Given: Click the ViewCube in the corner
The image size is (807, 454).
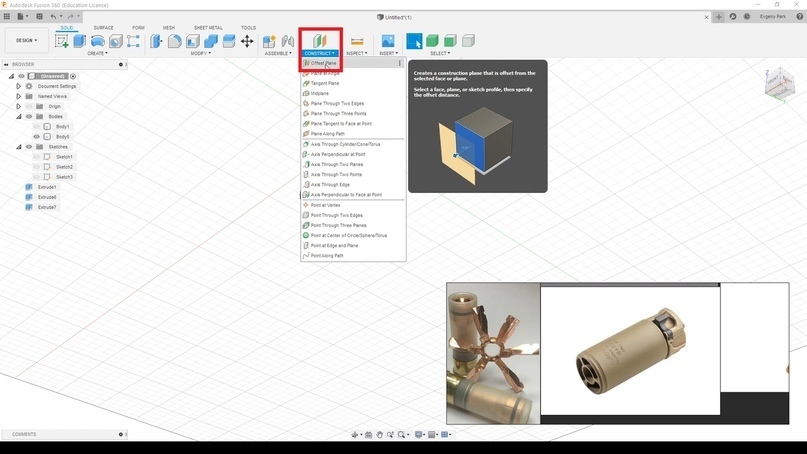Looking at the screenshot, I should [x=779, y=84].
